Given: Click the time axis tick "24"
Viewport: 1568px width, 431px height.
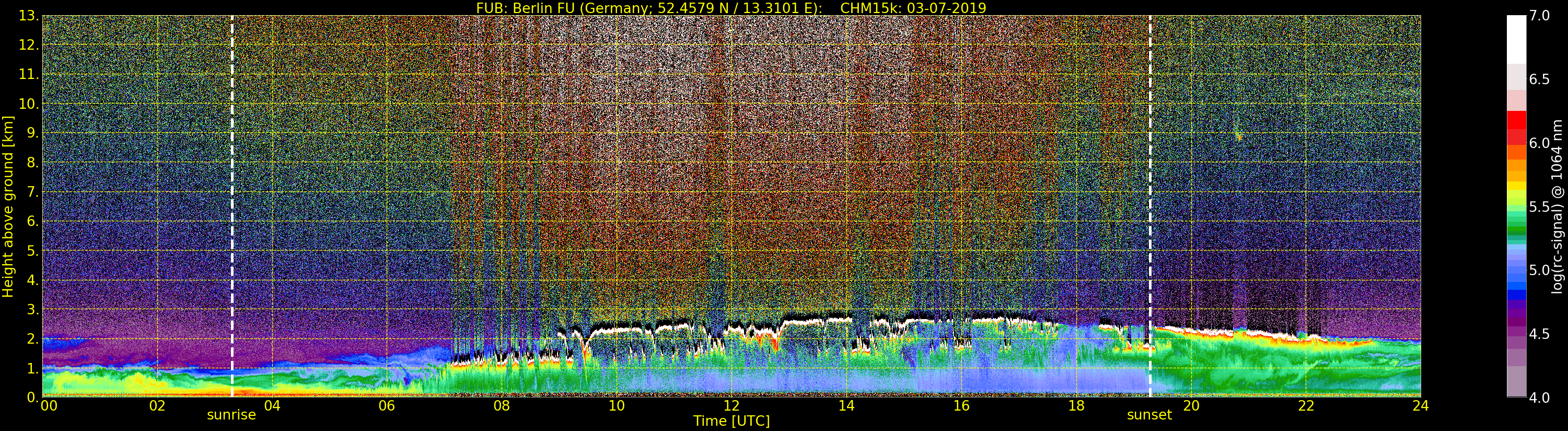Looking at the screenshot, I should click(1421, 406).
